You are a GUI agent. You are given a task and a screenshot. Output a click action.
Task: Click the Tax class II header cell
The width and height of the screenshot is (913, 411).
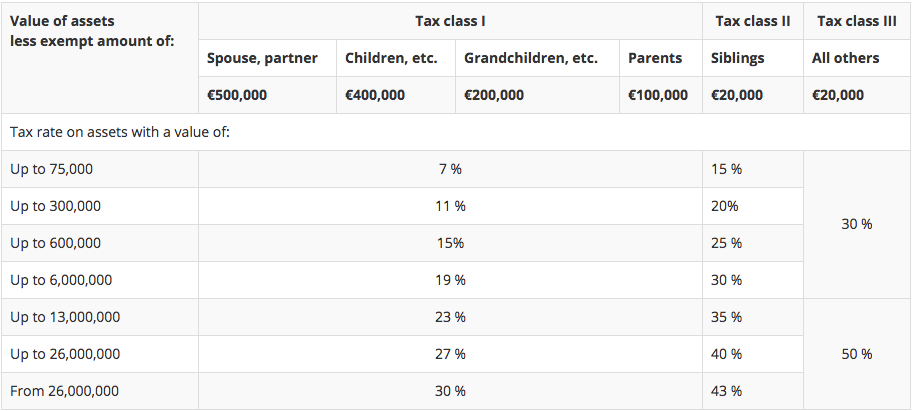[752, 21]
